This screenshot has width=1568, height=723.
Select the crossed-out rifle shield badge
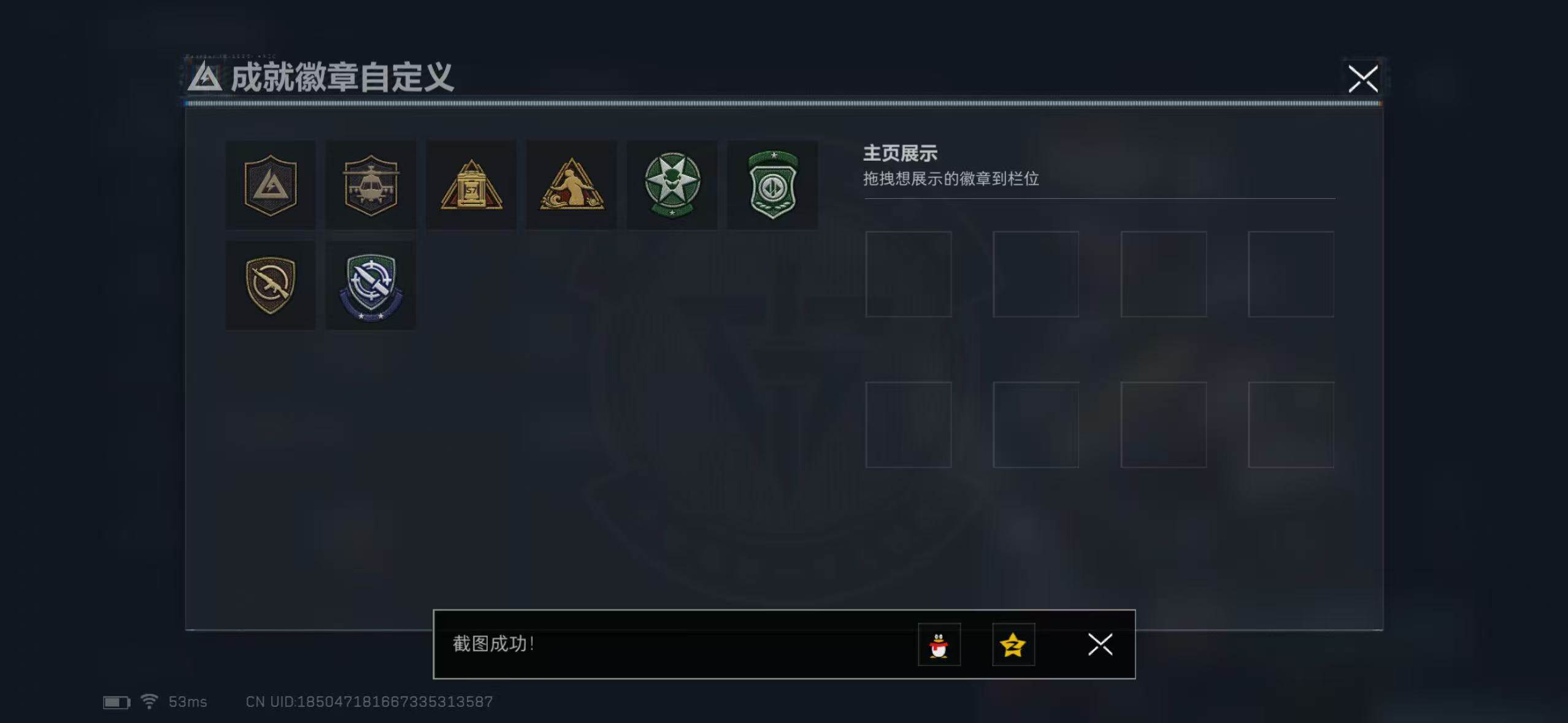coord(271,286)
